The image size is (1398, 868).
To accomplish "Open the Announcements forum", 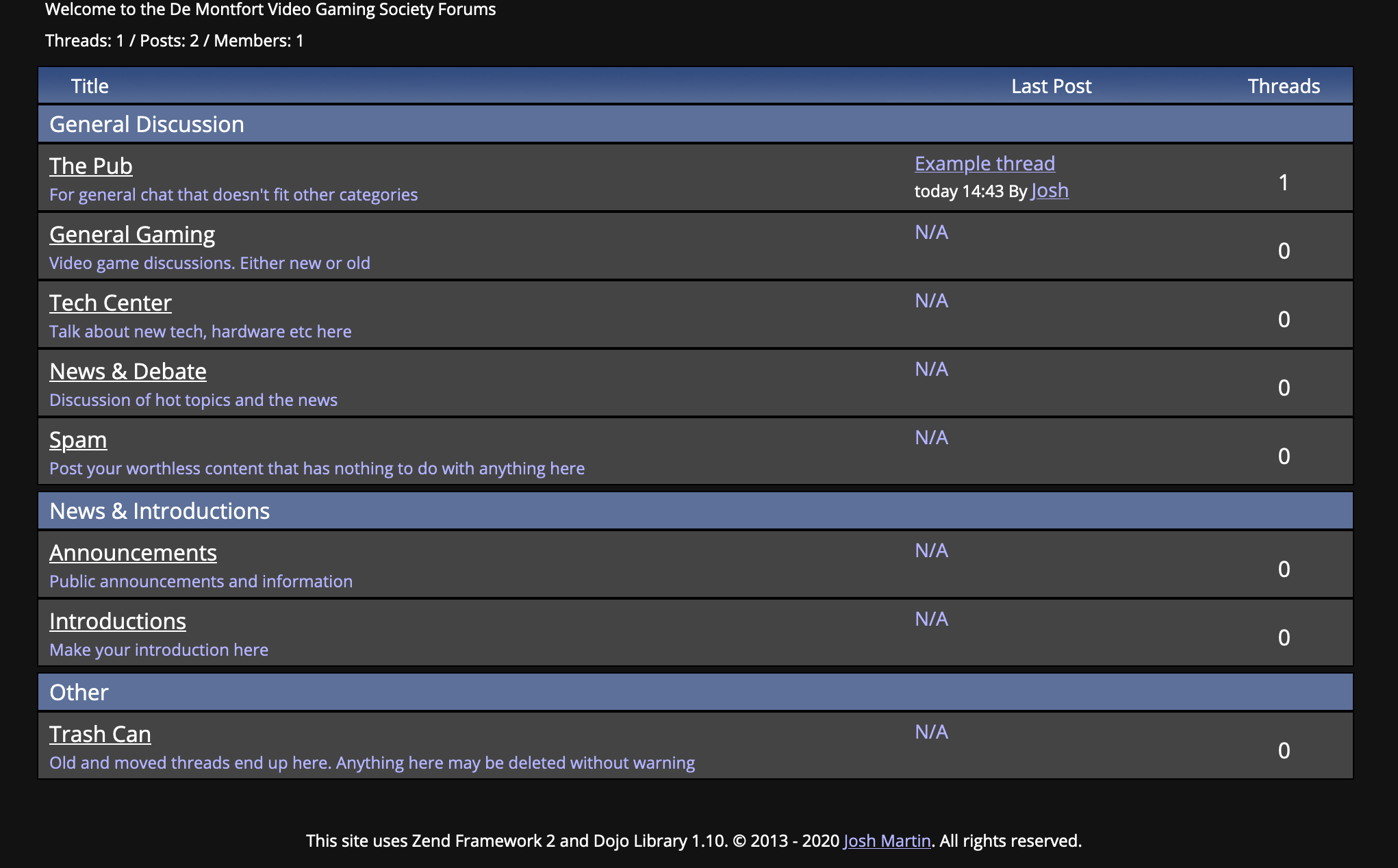I will tap(133, 552).
